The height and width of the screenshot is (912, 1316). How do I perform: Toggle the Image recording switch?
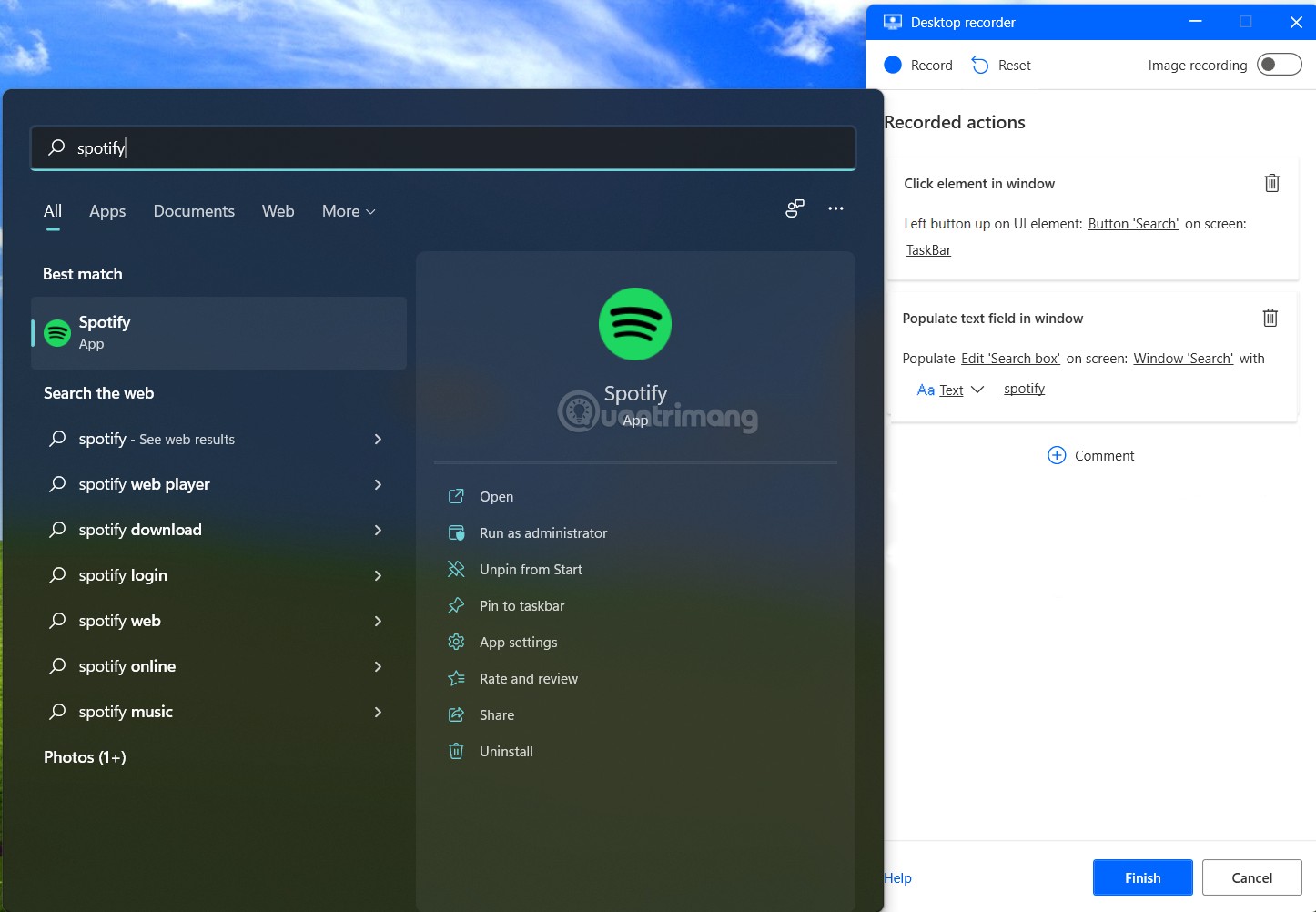pos(1279,65)
